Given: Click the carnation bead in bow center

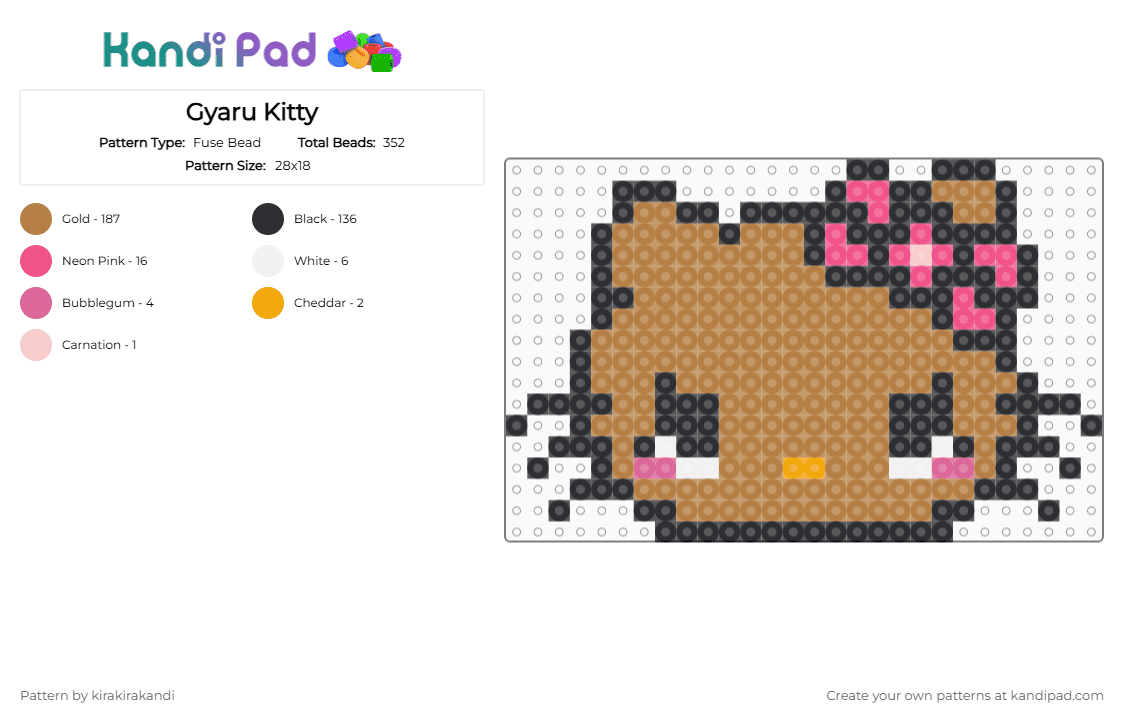Looking at the screenshot, I should coord(920,255).
